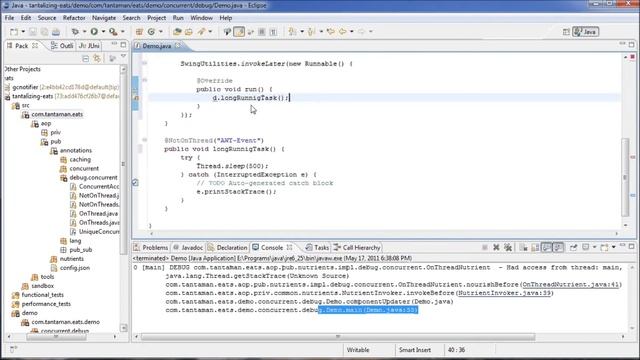Click Remove All Terminated Launches icon
640x360 pixels.
coord(508,247)
